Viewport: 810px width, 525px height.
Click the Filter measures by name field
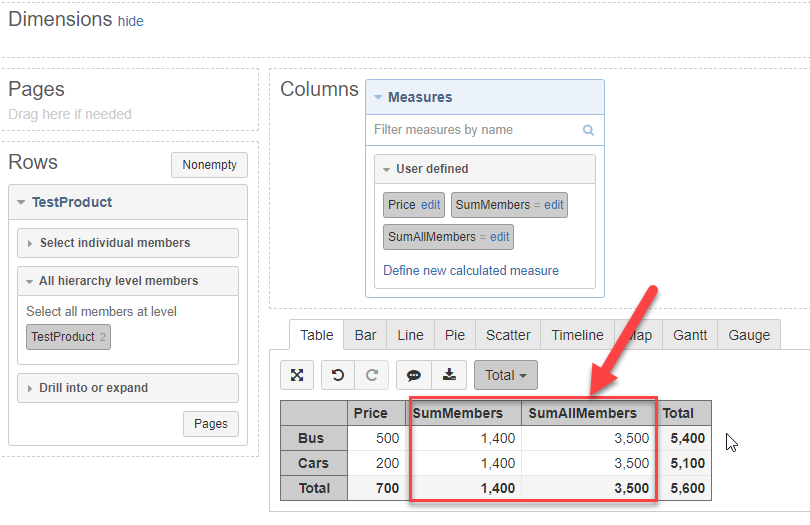coord(475,130)
